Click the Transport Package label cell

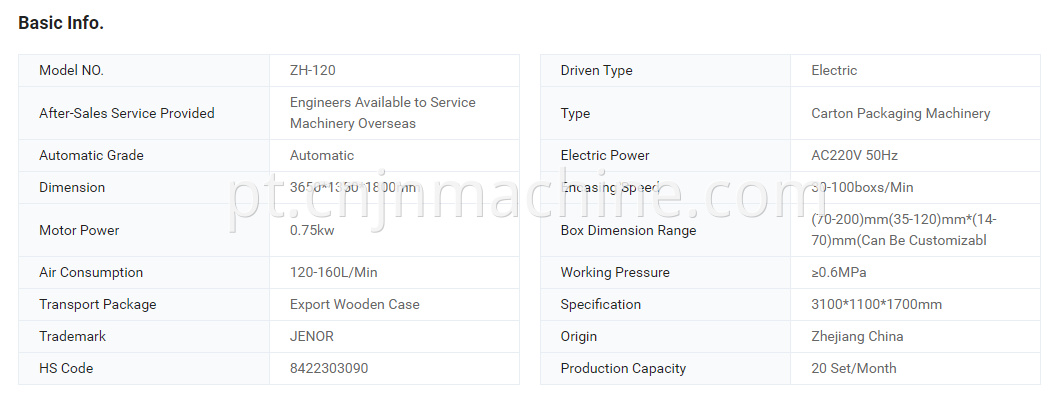point(144,304)
